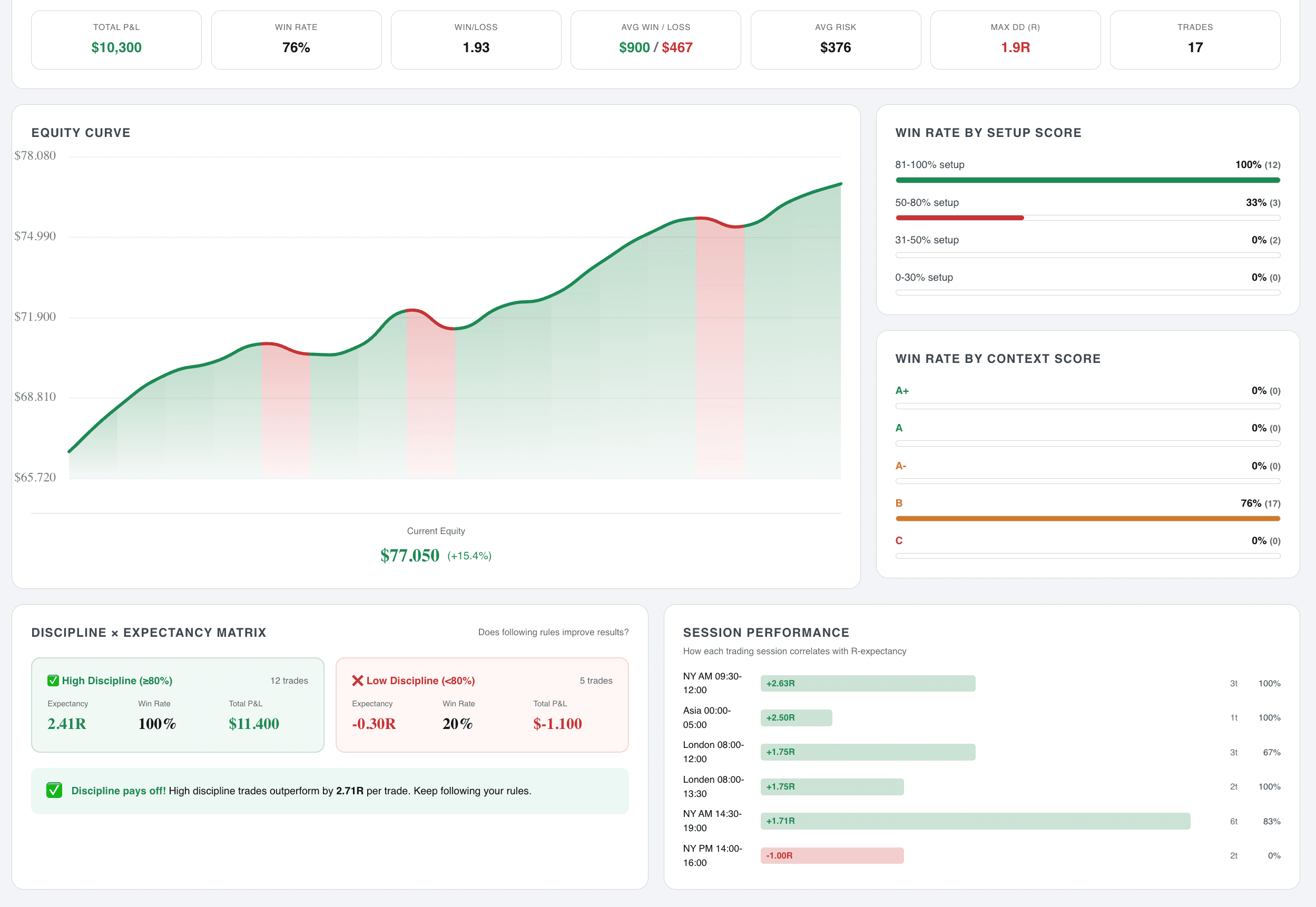This screenshot has width=1316, height=907.
Task: Click the green checkmark beside High Discipline
Action: 53,681
